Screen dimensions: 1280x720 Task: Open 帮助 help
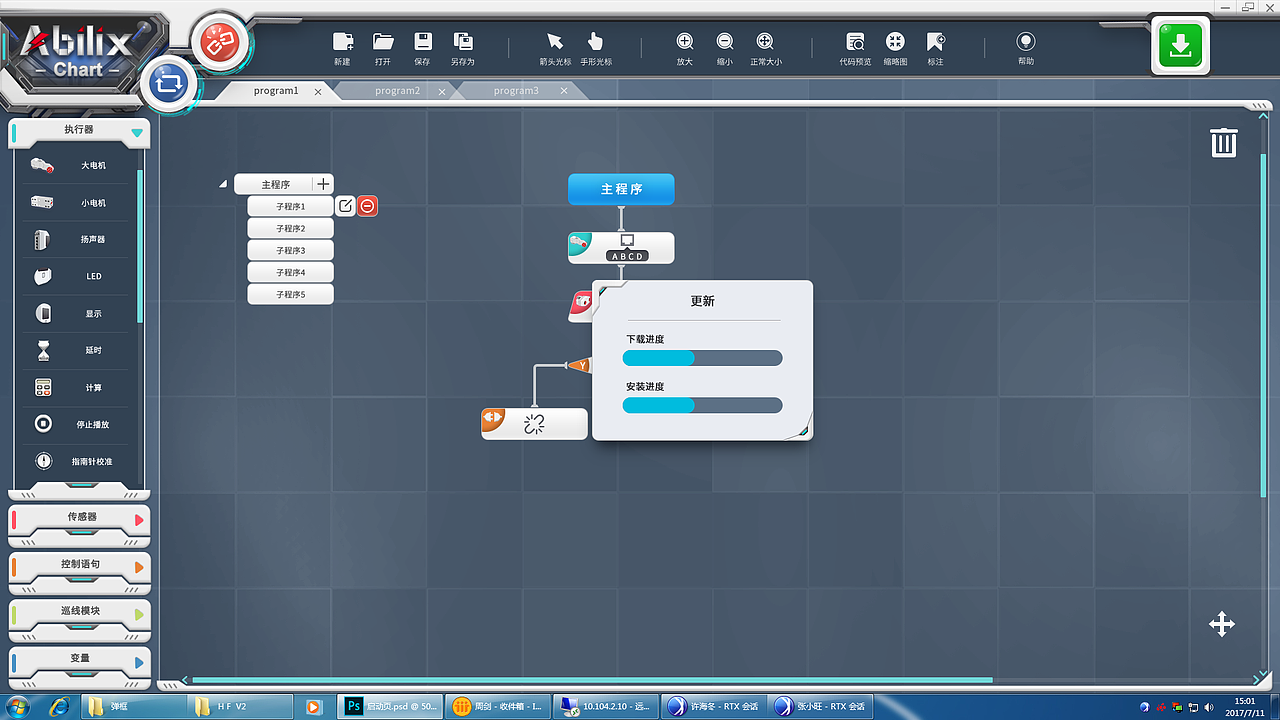pyautogui.click(x=1025, y=42)
